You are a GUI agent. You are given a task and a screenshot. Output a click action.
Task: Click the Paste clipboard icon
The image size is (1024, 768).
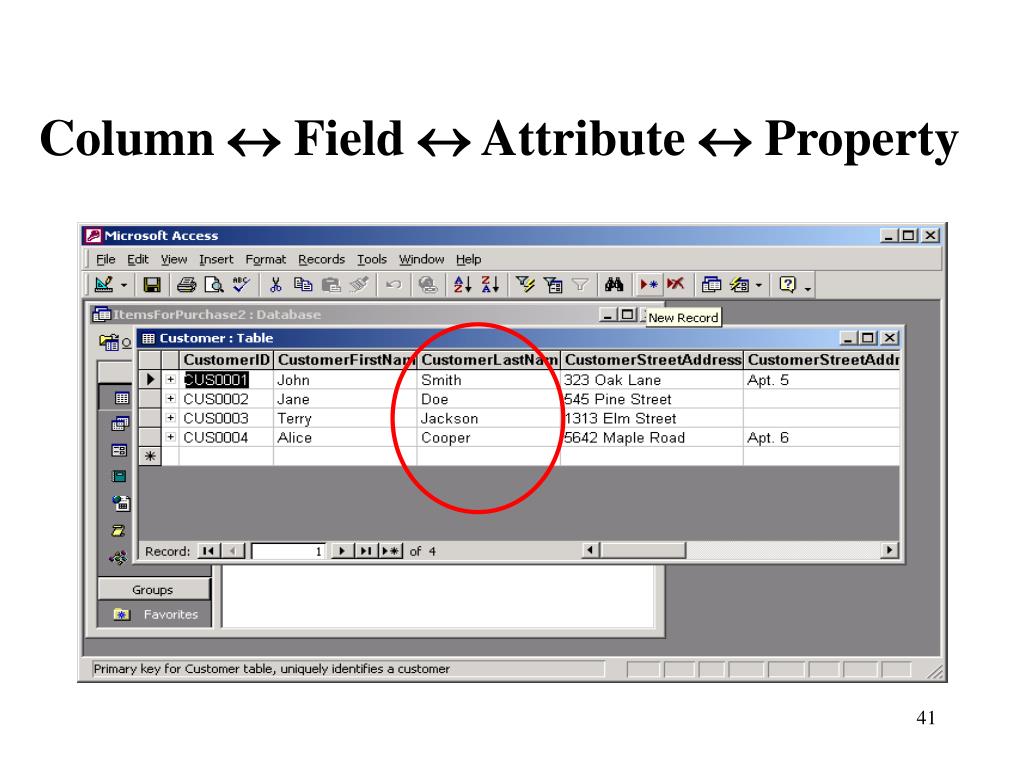[331, 285]
